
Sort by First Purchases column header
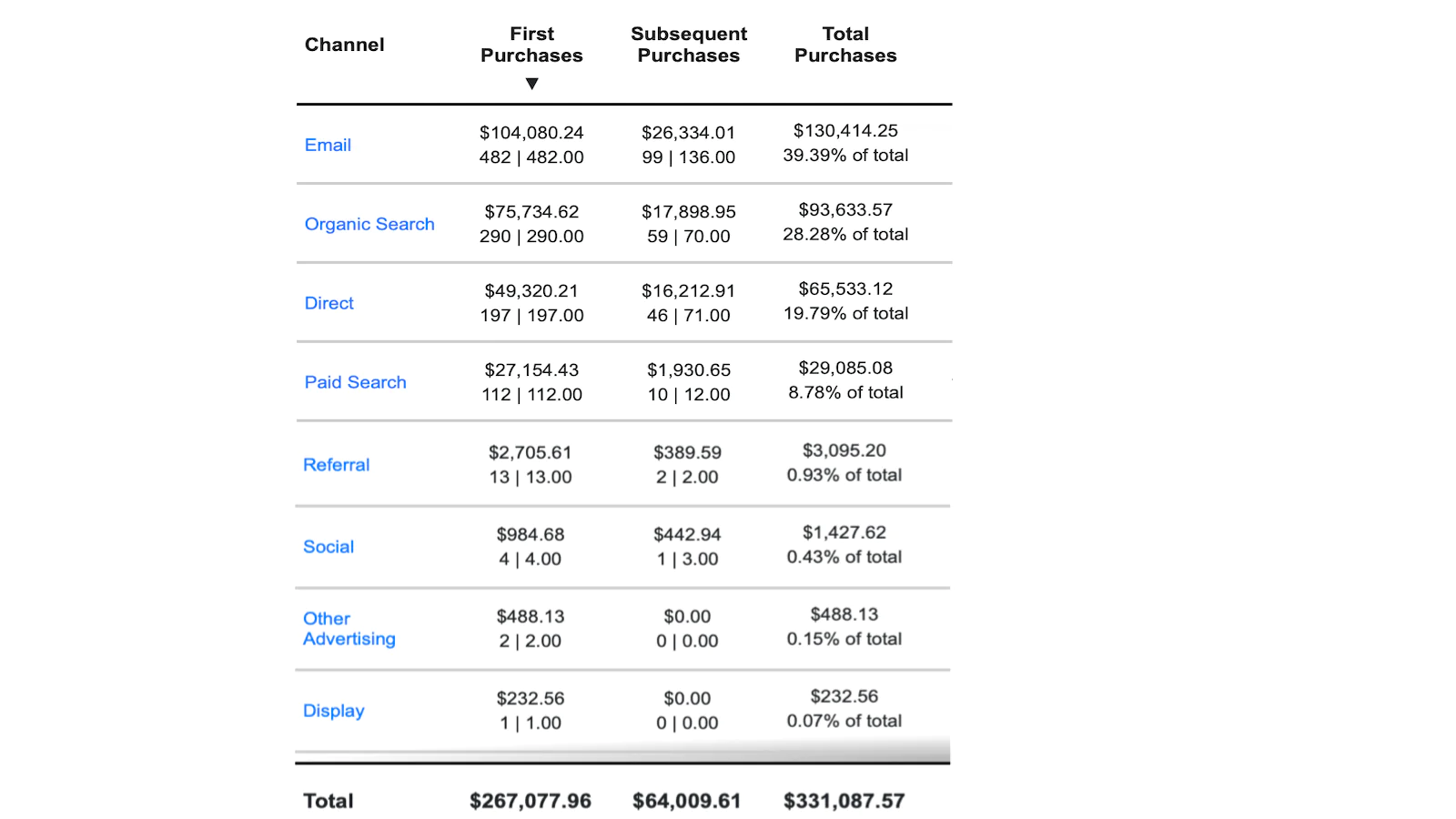[x=531, y=45]
